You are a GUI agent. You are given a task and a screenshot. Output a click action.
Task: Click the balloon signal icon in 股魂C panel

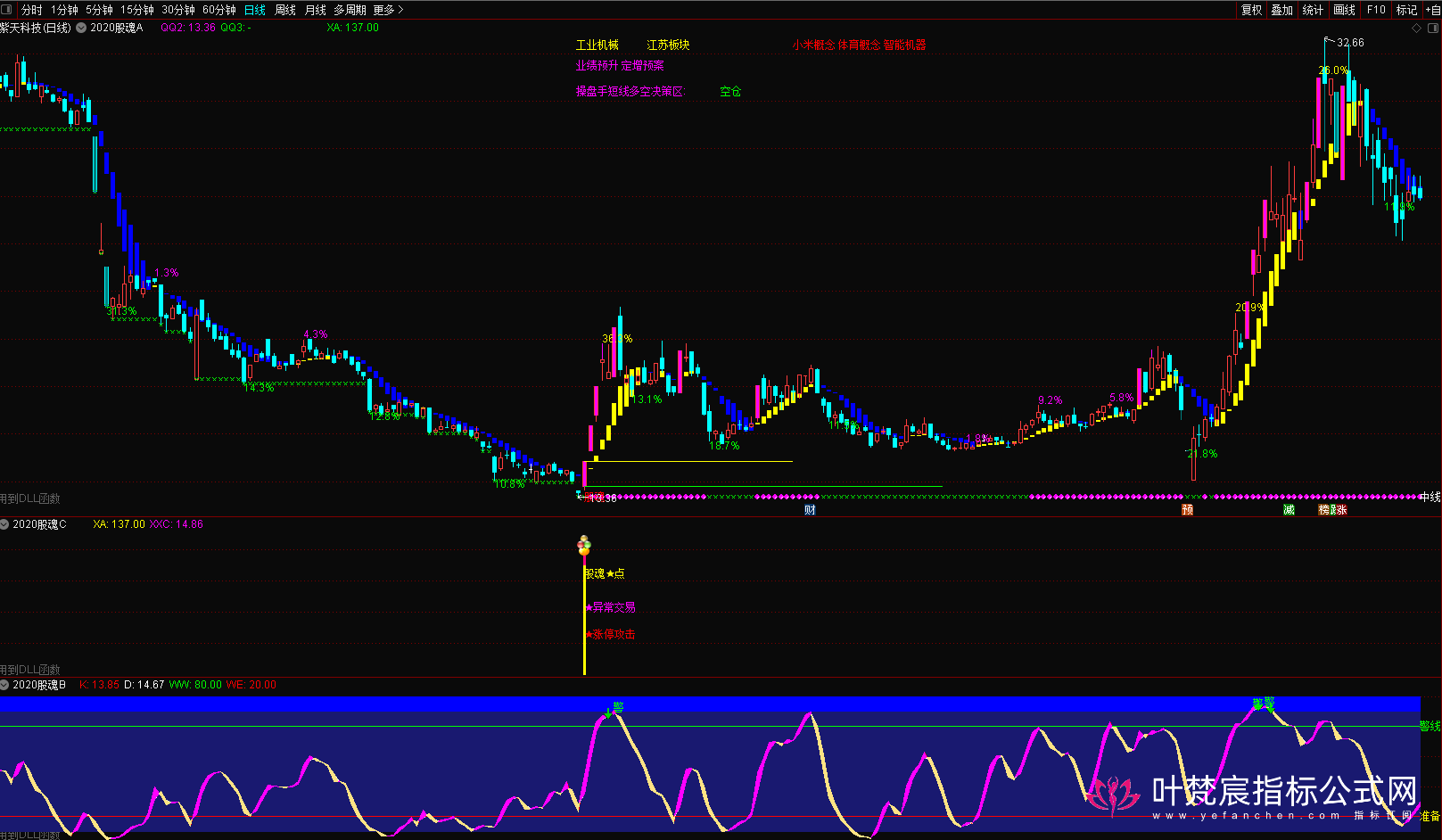coord(584,545)
